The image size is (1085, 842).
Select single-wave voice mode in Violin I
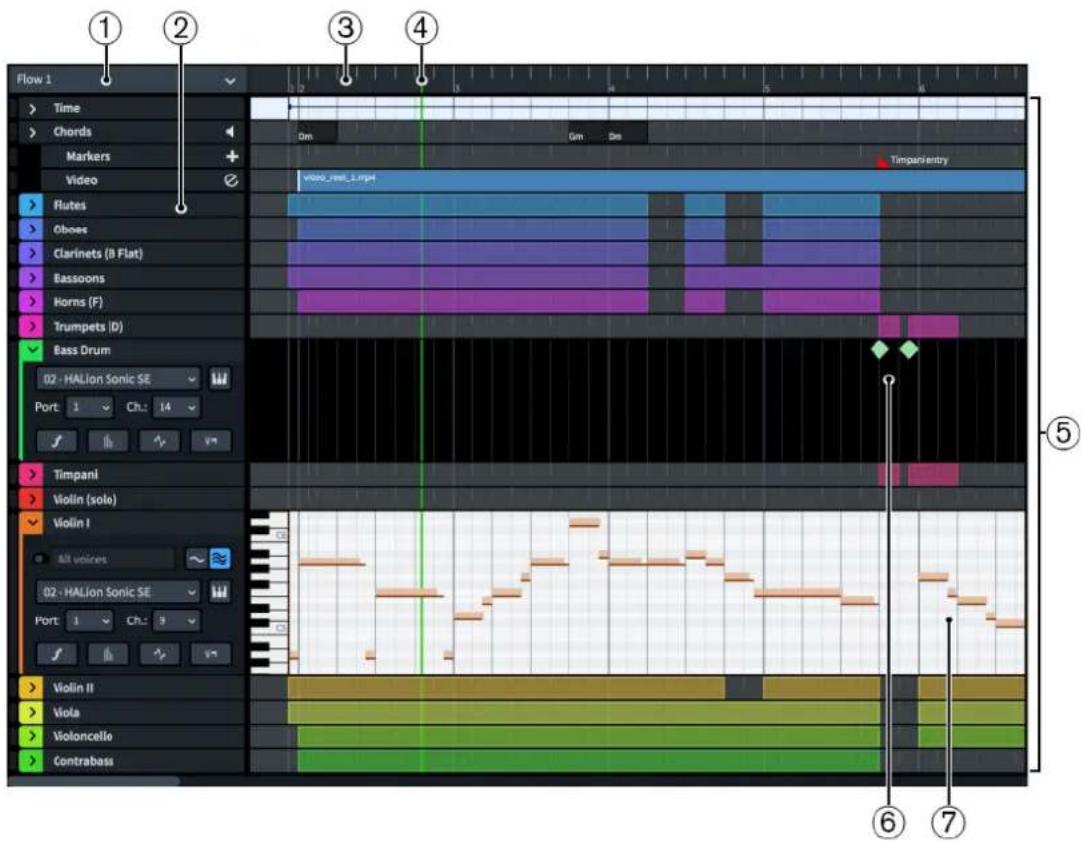coord(196,558)
